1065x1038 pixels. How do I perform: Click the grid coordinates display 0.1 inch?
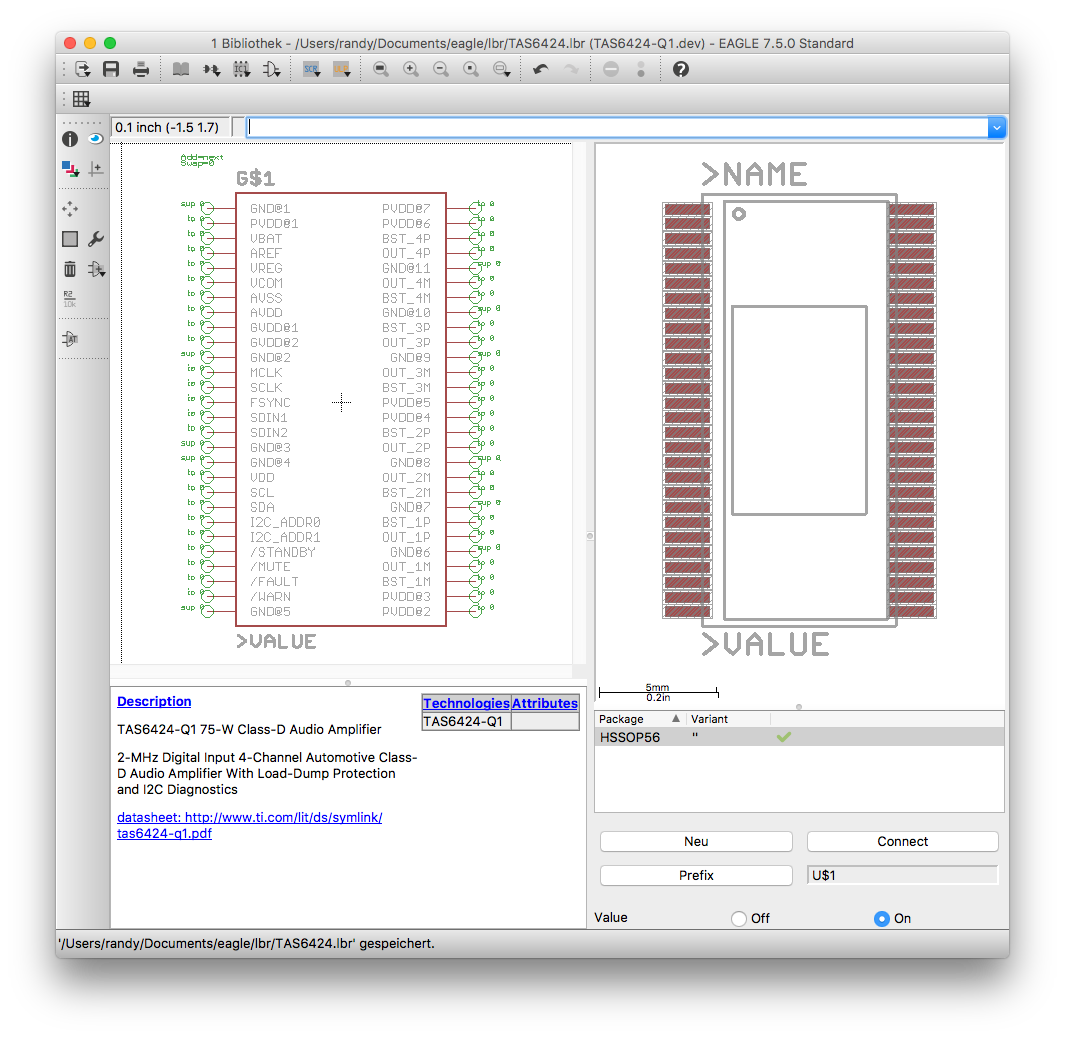point(170,127)
